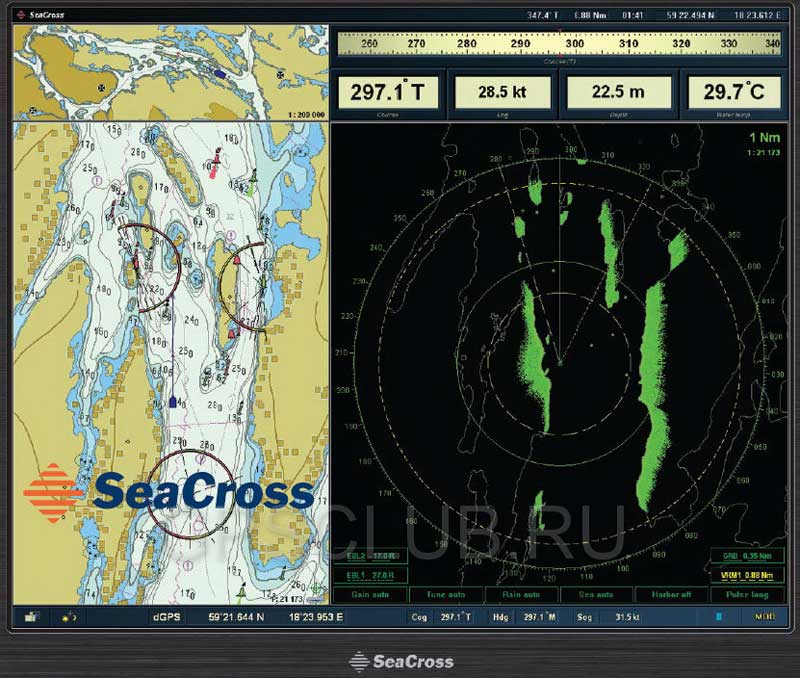
Task: Click the 0.88 Nm distance in top bar
Action: pos(590,15)
